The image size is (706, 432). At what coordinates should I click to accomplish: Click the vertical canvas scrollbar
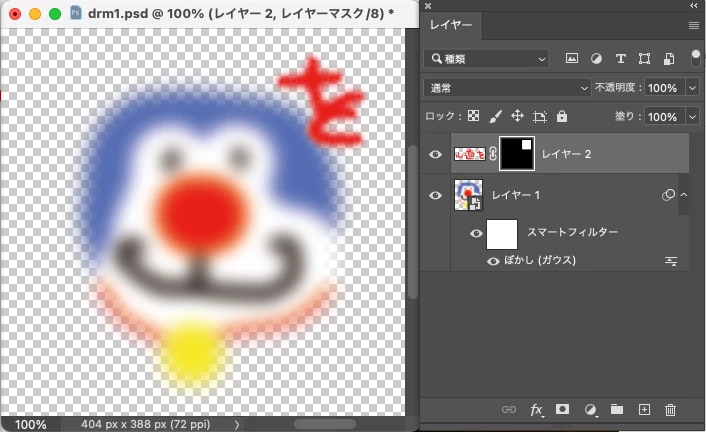(x=412, y=222)
